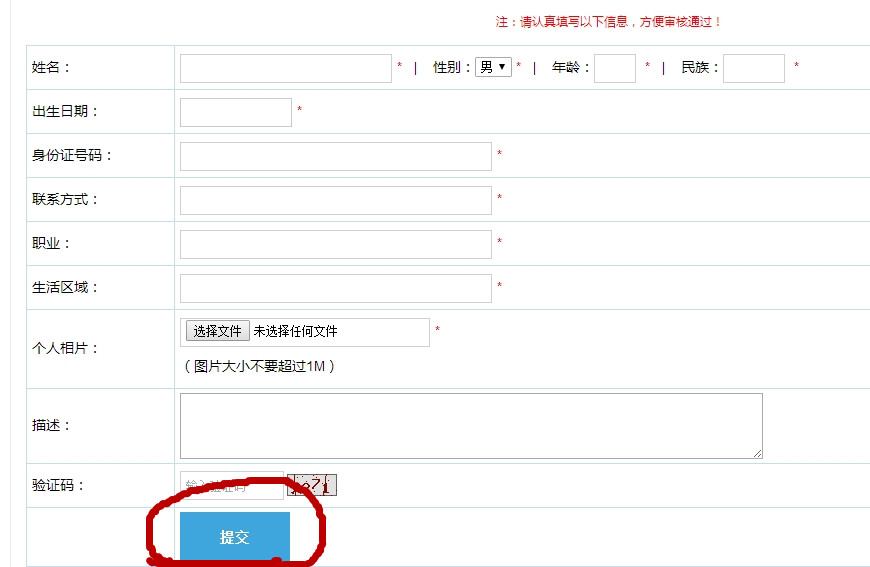Click the 姓名 name input field

(x=286, y=68)
